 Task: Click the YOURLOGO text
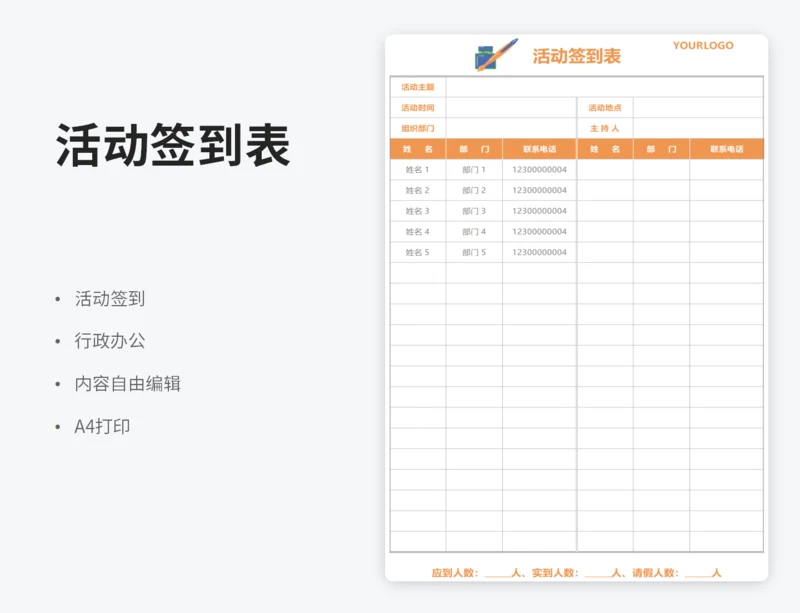tap(703, 45)
